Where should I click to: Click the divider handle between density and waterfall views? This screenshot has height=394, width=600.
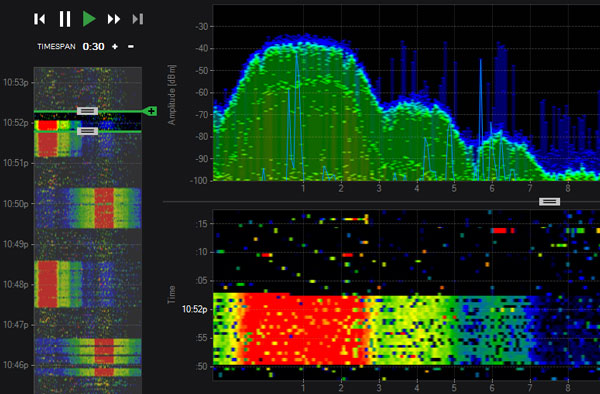(x=549, y=202)
